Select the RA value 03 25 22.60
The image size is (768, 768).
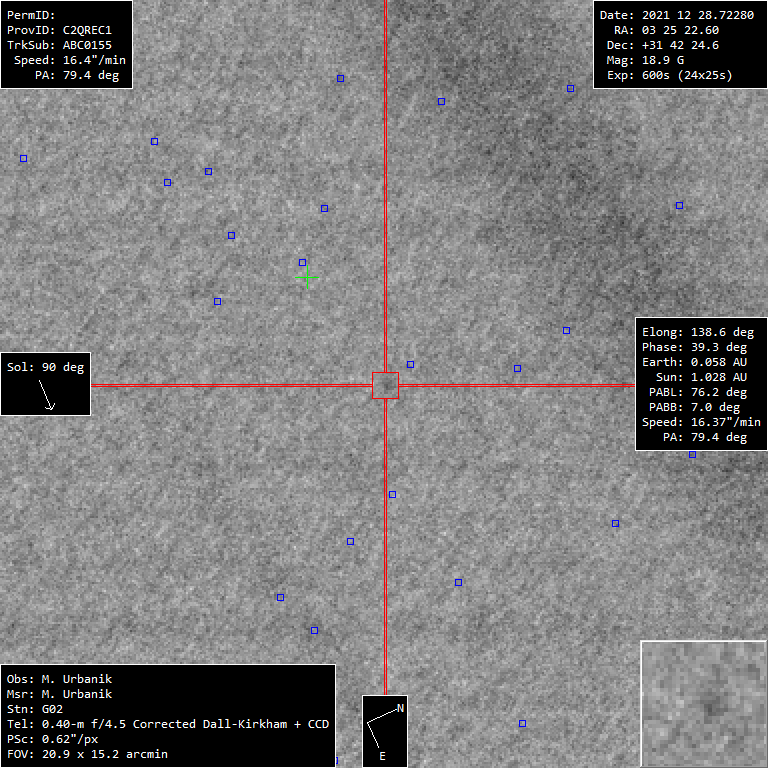point(680,30)
